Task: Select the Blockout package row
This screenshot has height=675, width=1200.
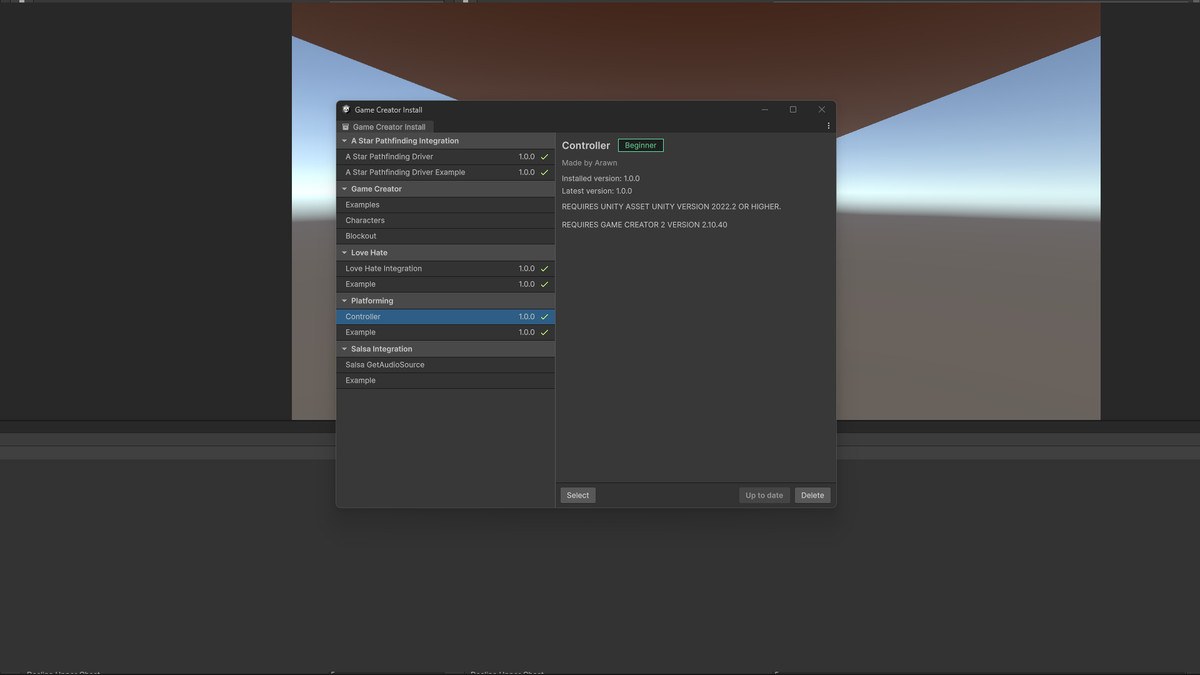Action: pos(446,237)
